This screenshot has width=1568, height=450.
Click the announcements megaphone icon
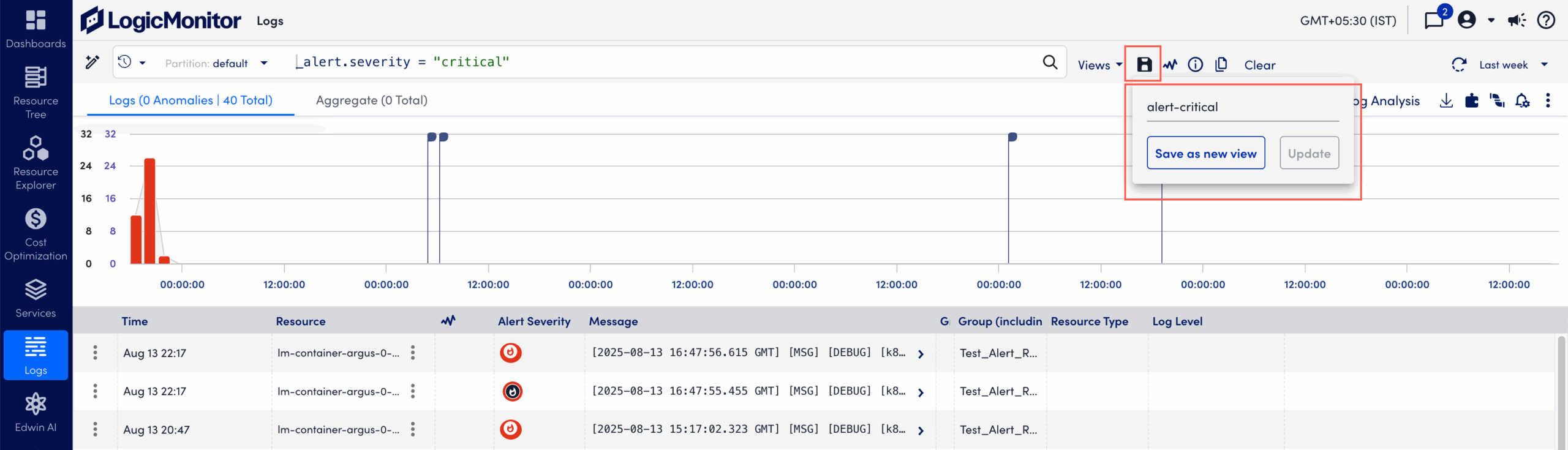(x=1517, y=20)
